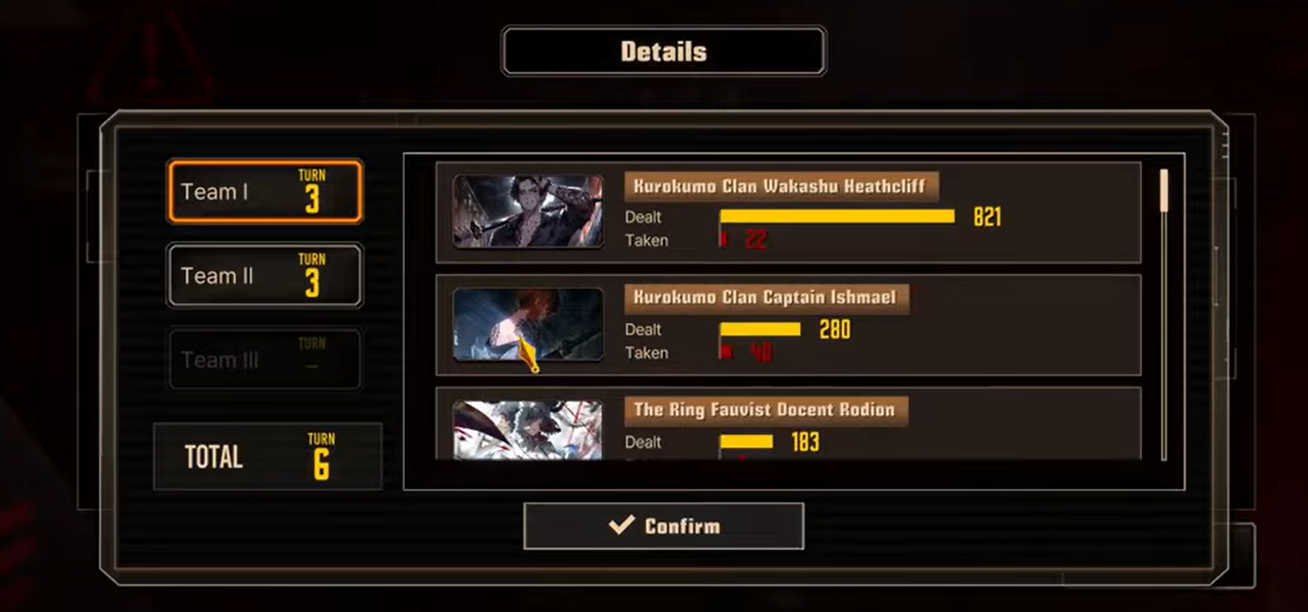Click The Ring Fauvist Docent Rodion name label

point(766,410)
